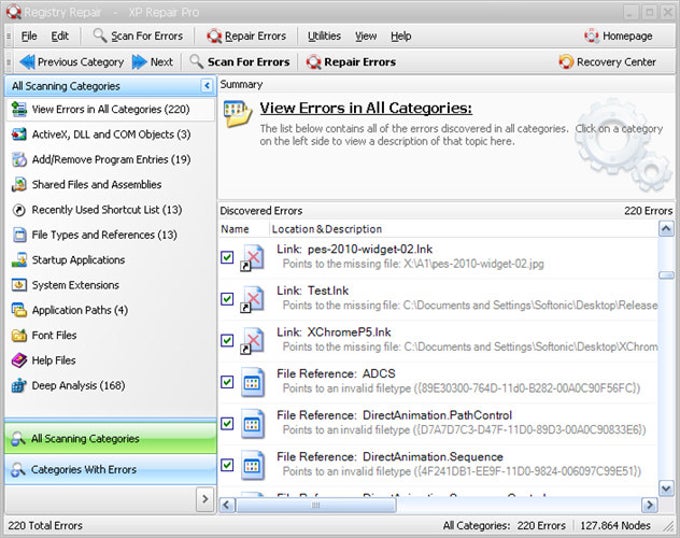Open the Help menu
Viewport: 680px width, 538px height.
[401, 36]
